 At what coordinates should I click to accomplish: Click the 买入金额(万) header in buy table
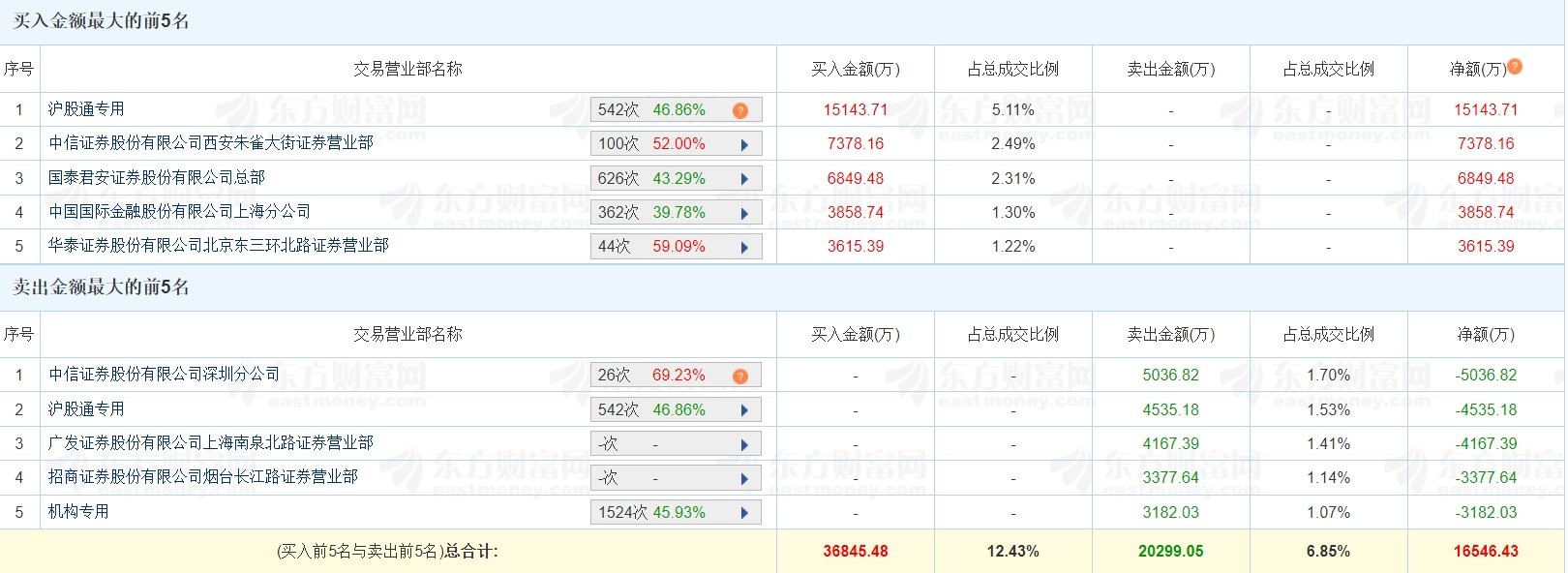click(x=856, y=69)
